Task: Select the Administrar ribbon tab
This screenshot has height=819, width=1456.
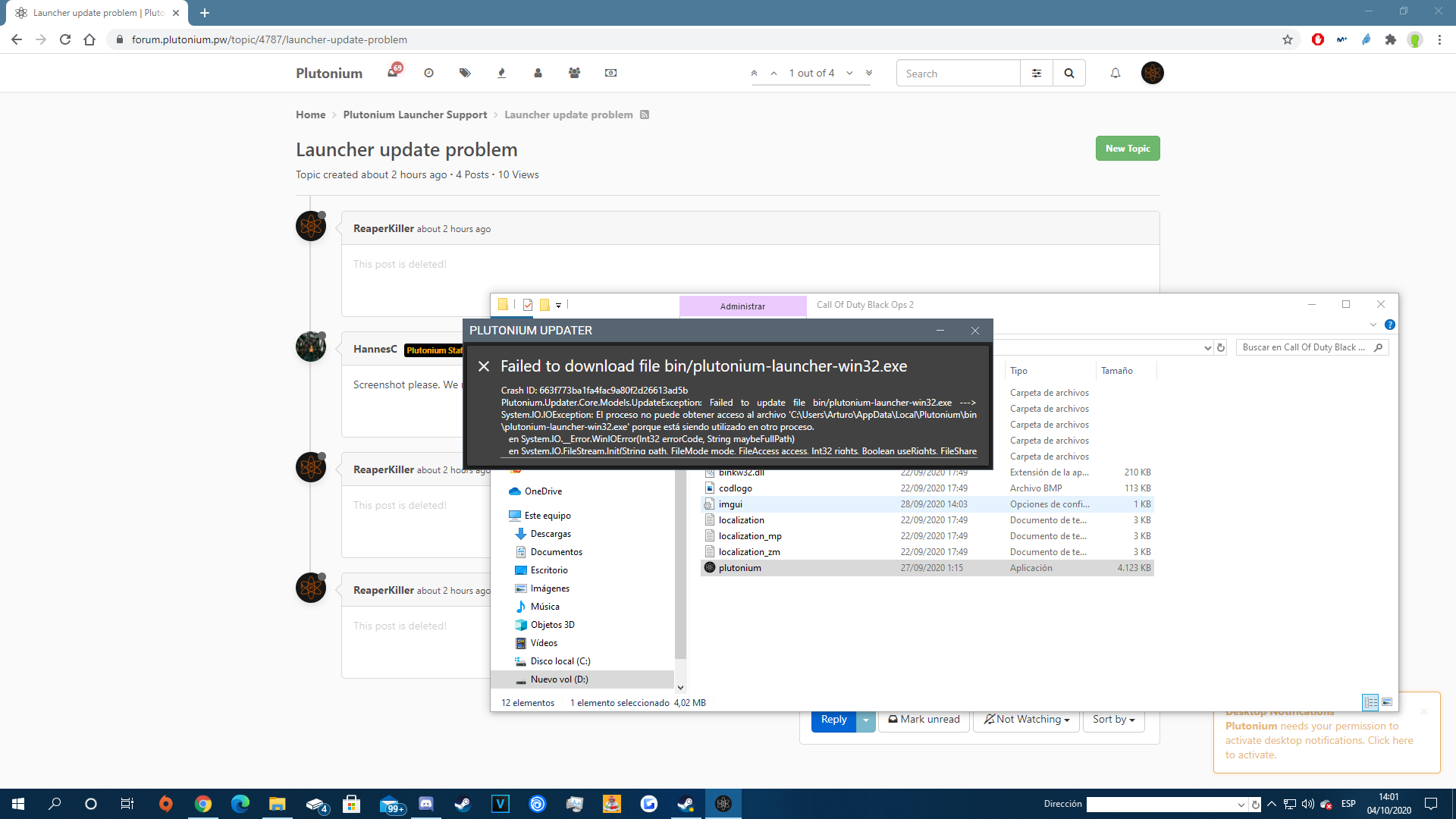Action: pyautogui.click(x=743, y=306)
